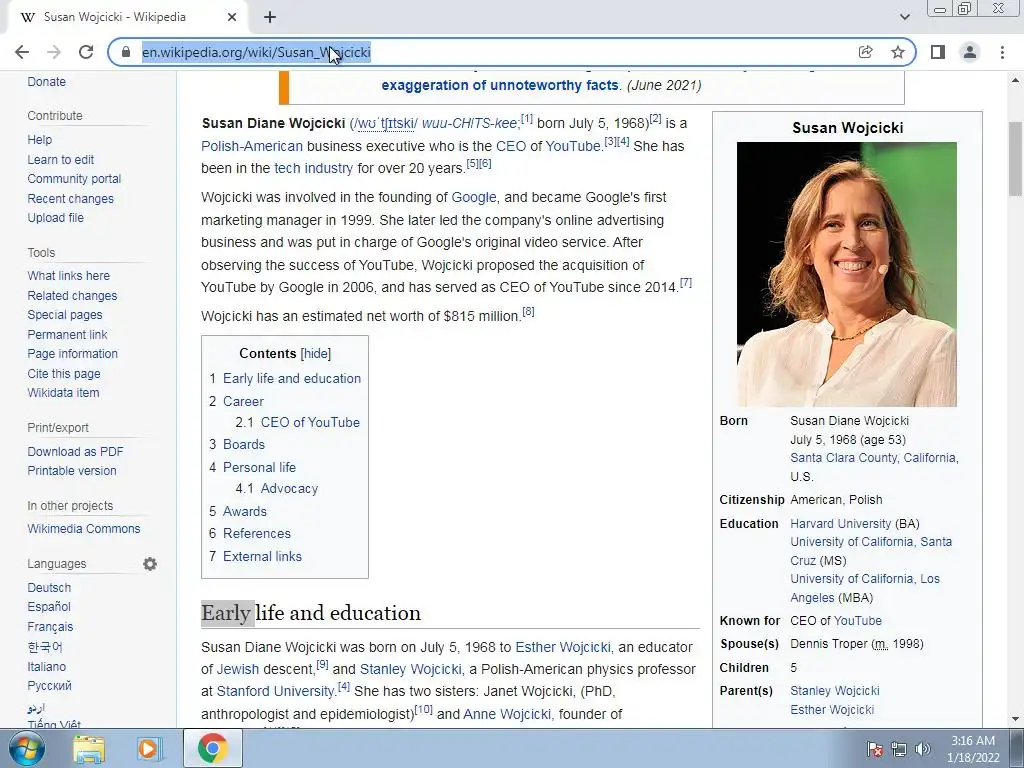The width and height of the screenshot is (1024, 768).
Task: Open the Polish-American link in intro
Action: 252,146
